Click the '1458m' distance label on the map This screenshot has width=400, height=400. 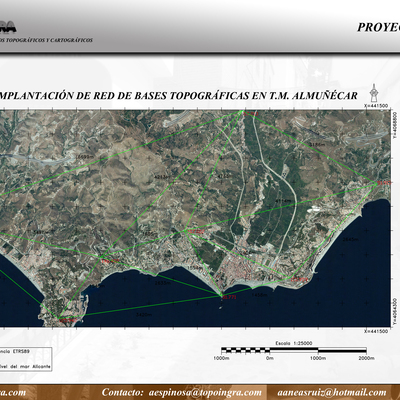coord(260,295)
